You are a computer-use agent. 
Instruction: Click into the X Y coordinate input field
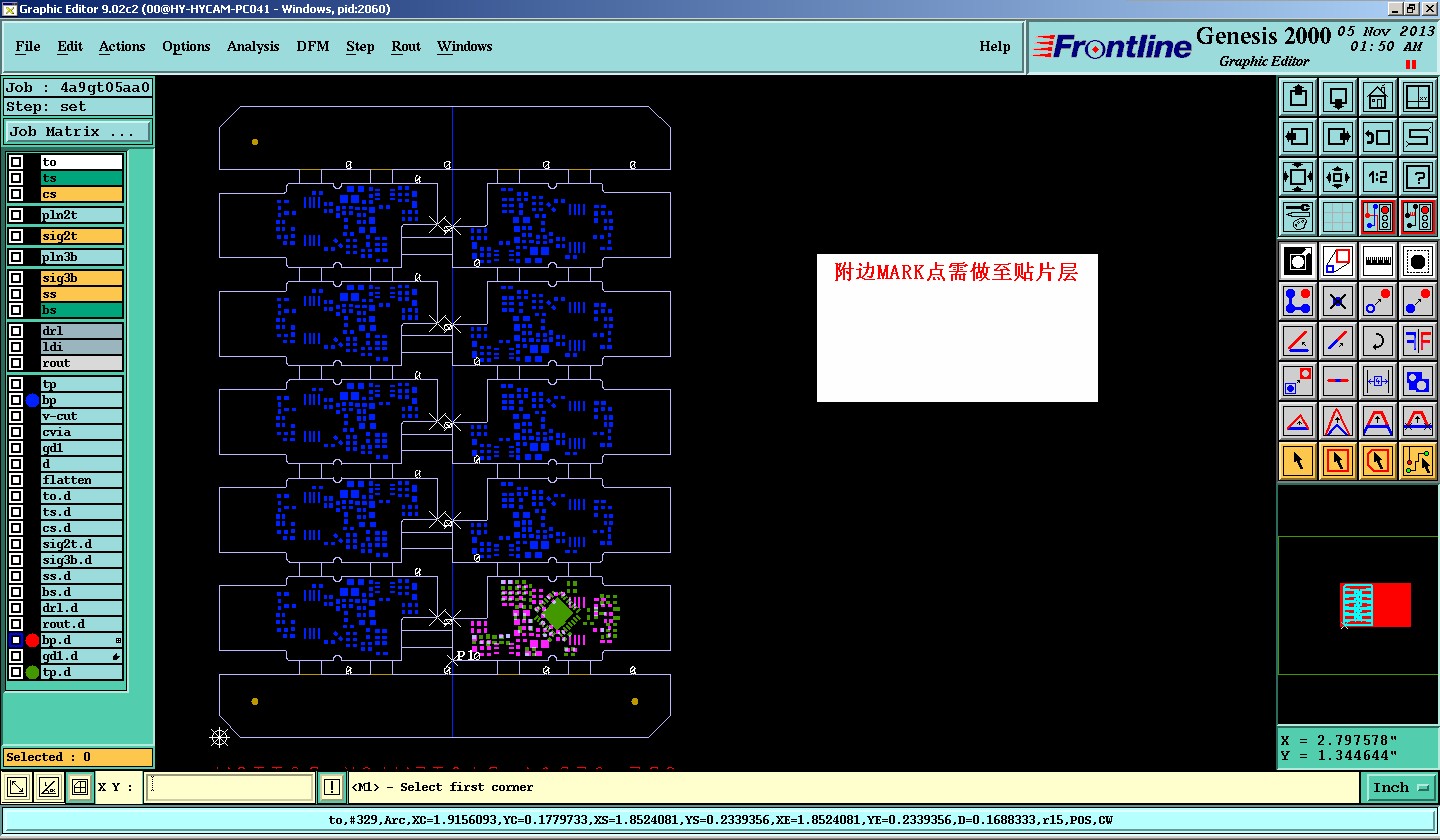point(230,787)
